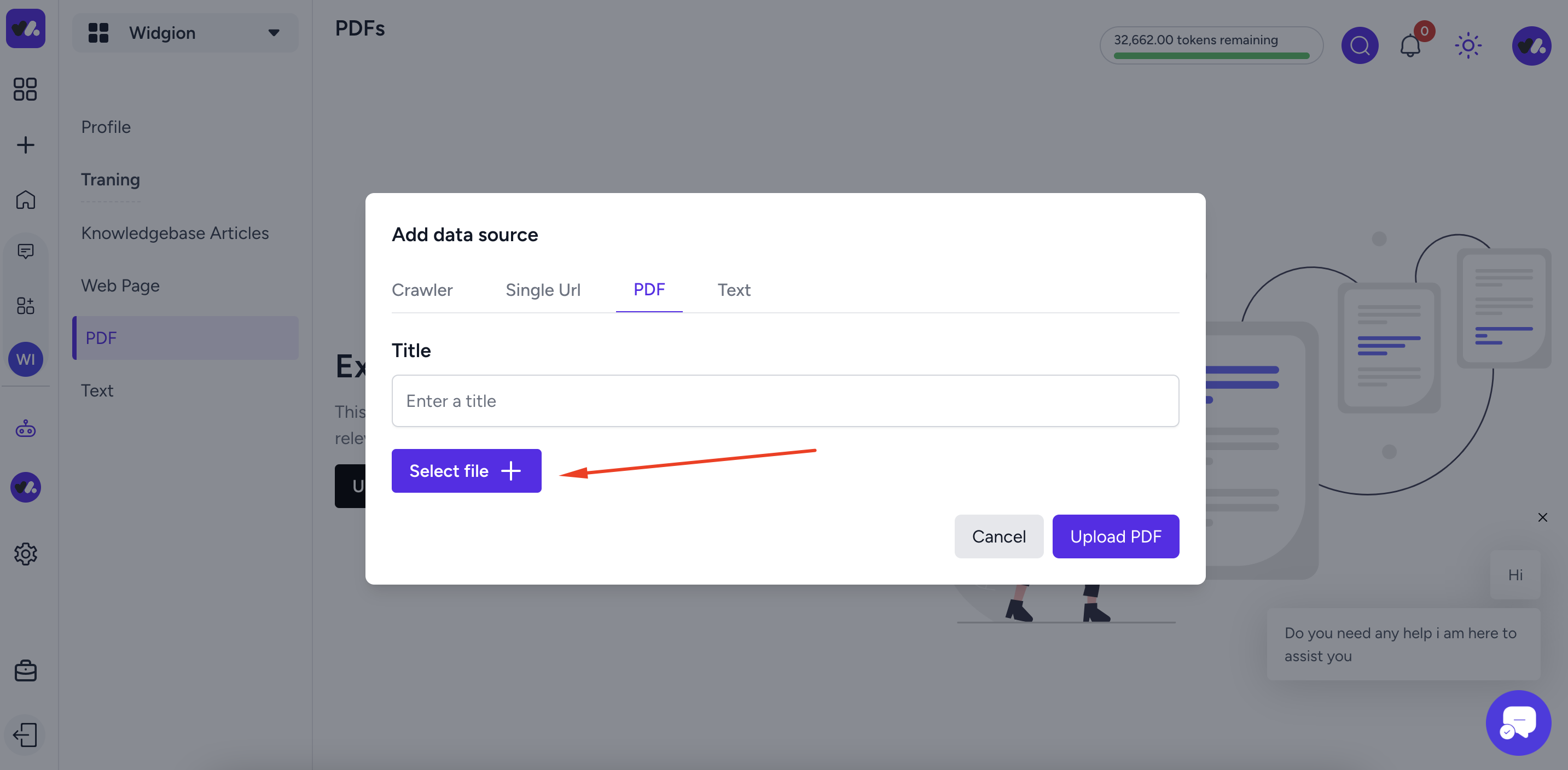The image size is (1568, 770).
Task: Switch to the Single Url tab
Action: click(543, 289)
